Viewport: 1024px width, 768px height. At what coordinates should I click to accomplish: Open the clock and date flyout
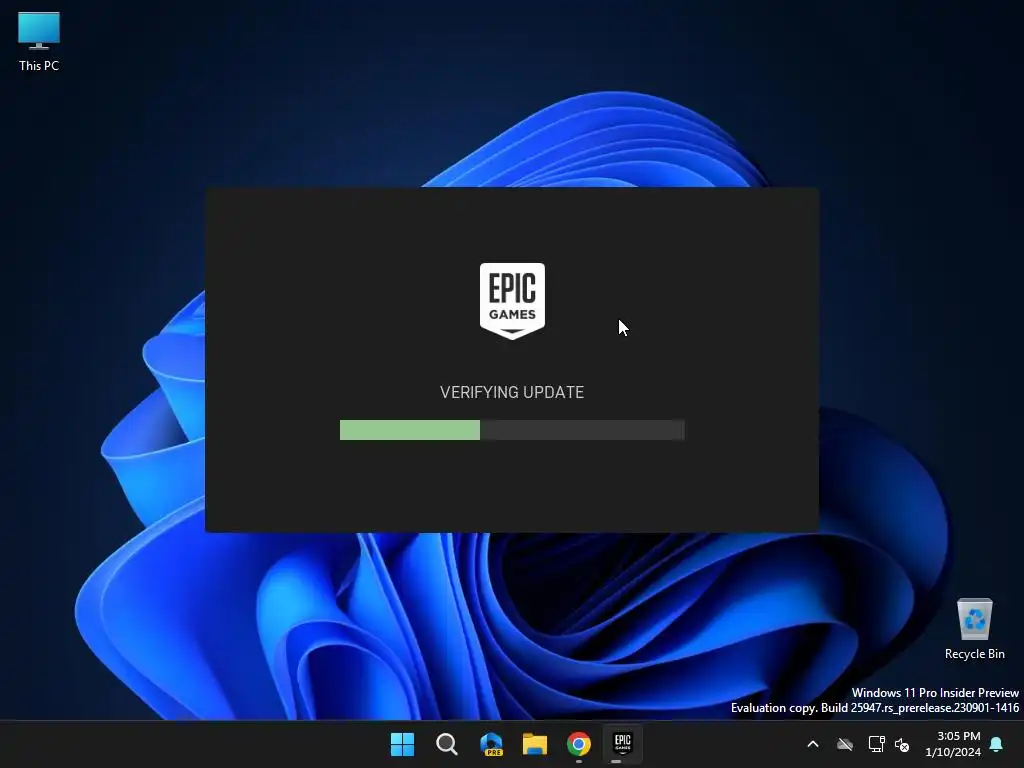coord(953,744)
